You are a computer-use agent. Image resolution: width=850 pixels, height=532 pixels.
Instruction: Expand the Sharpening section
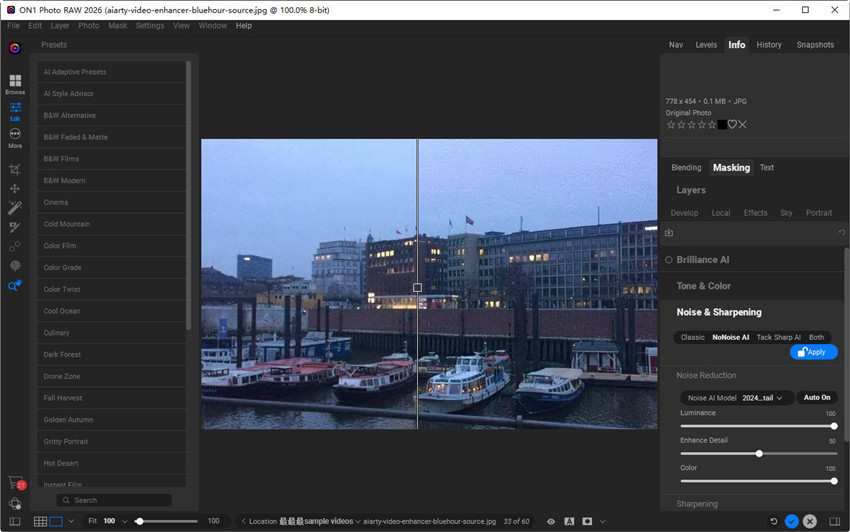(697, 504)
